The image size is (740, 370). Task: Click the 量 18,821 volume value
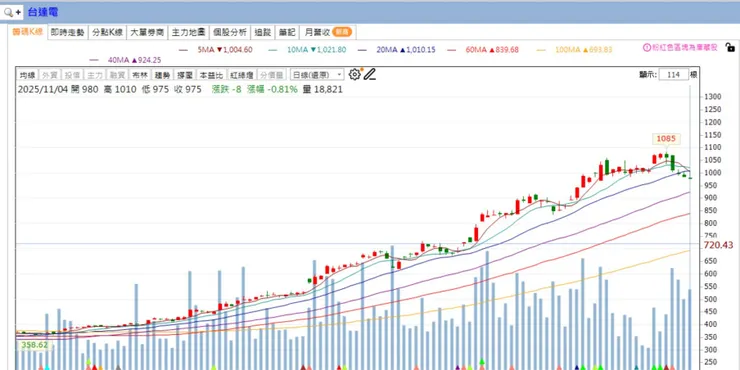(322, 89)
